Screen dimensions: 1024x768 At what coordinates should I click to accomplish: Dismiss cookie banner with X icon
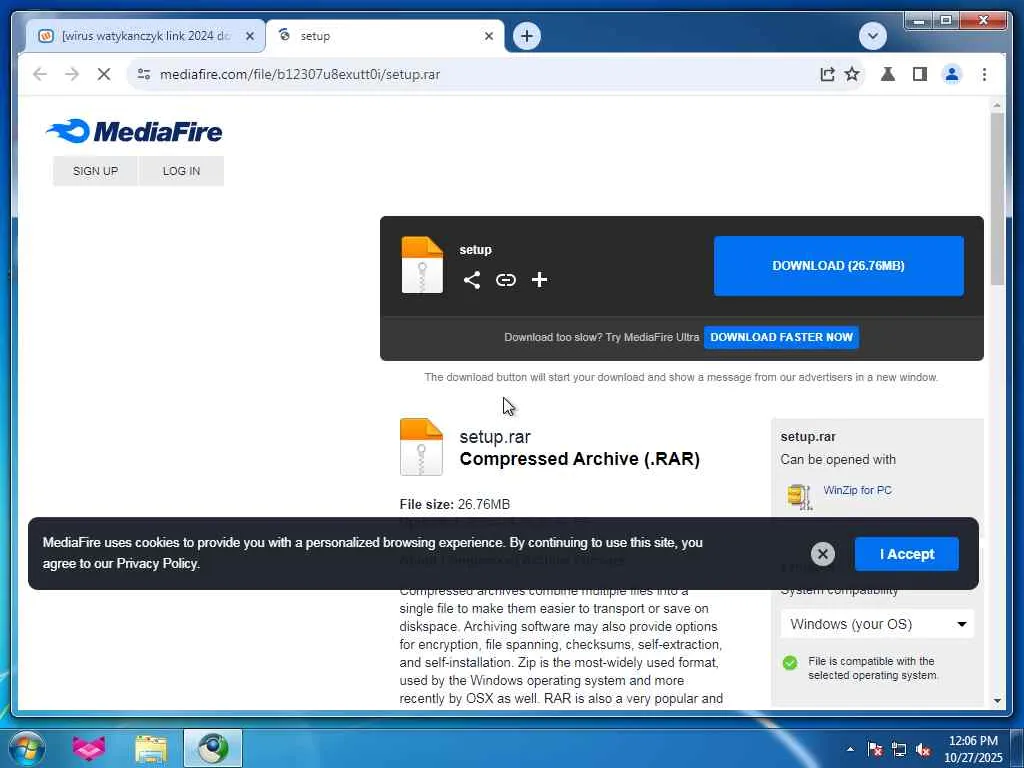823,554
